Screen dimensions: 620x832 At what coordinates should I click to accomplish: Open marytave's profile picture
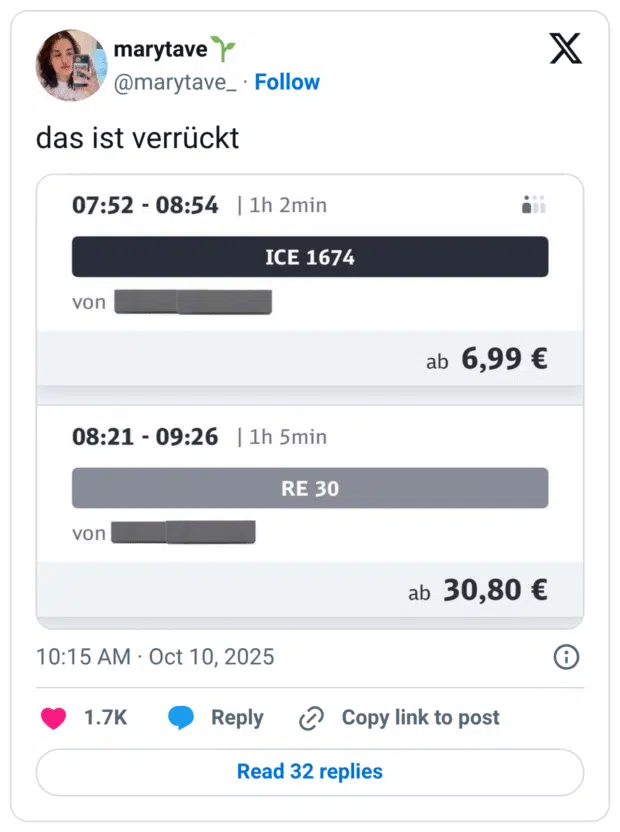tap(71, 65)
